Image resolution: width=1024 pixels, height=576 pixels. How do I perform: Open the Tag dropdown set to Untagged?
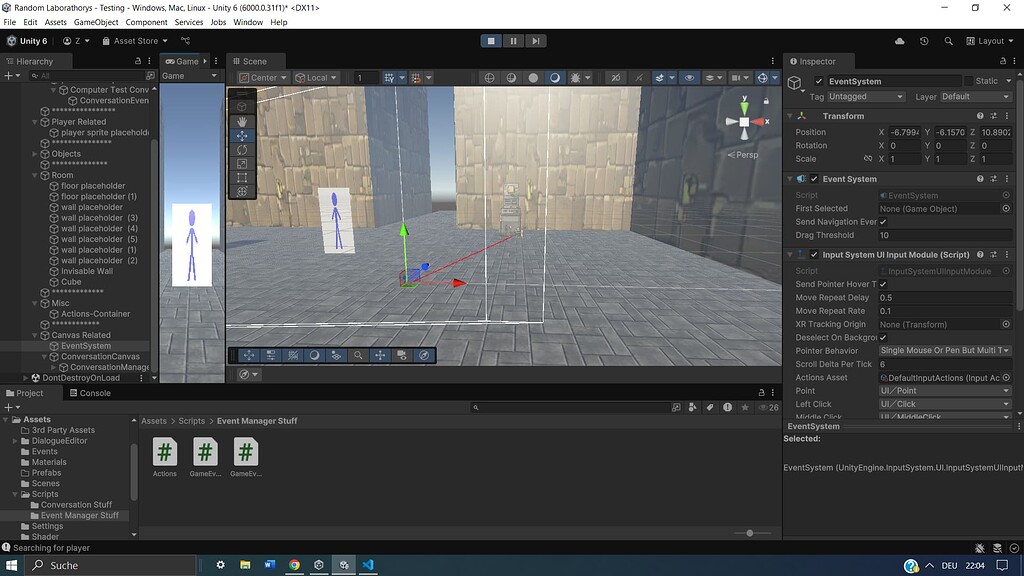point(865,96)
